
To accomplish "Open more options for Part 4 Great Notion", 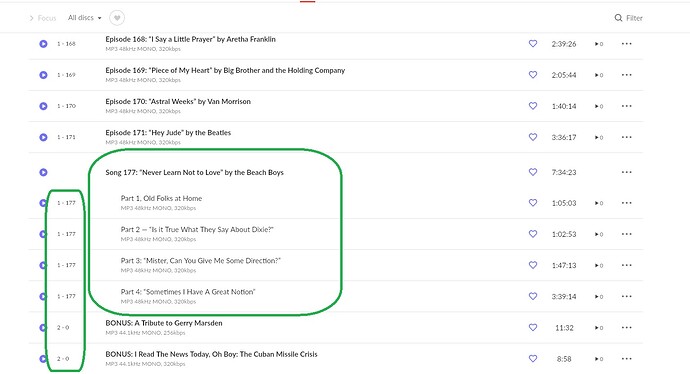I will pyautogui.click(x=627, y=296).
